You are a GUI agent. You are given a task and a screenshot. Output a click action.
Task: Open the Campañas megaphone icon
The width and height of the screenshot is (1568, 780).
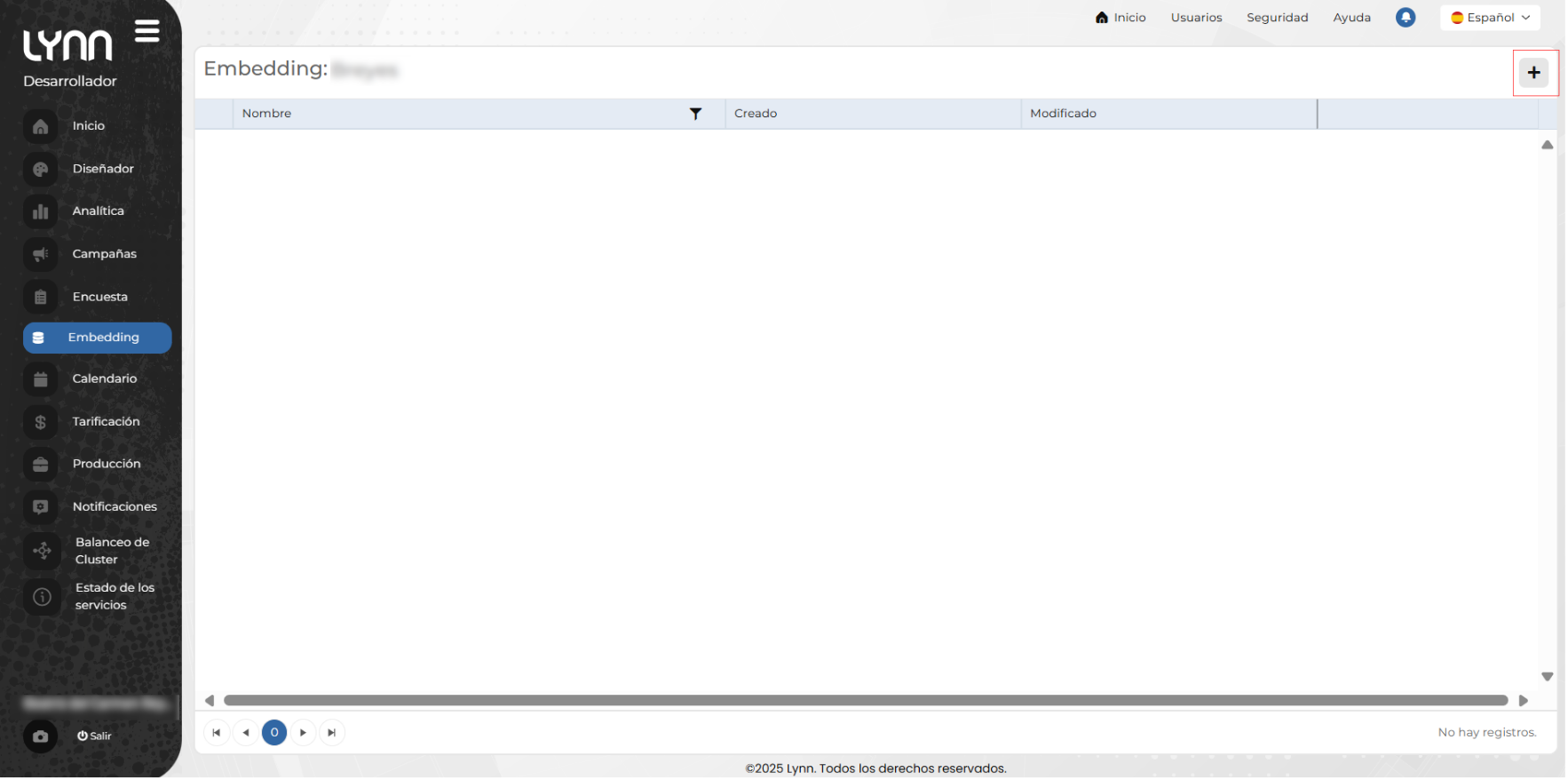pyautogui.click(x=41, y=254)
